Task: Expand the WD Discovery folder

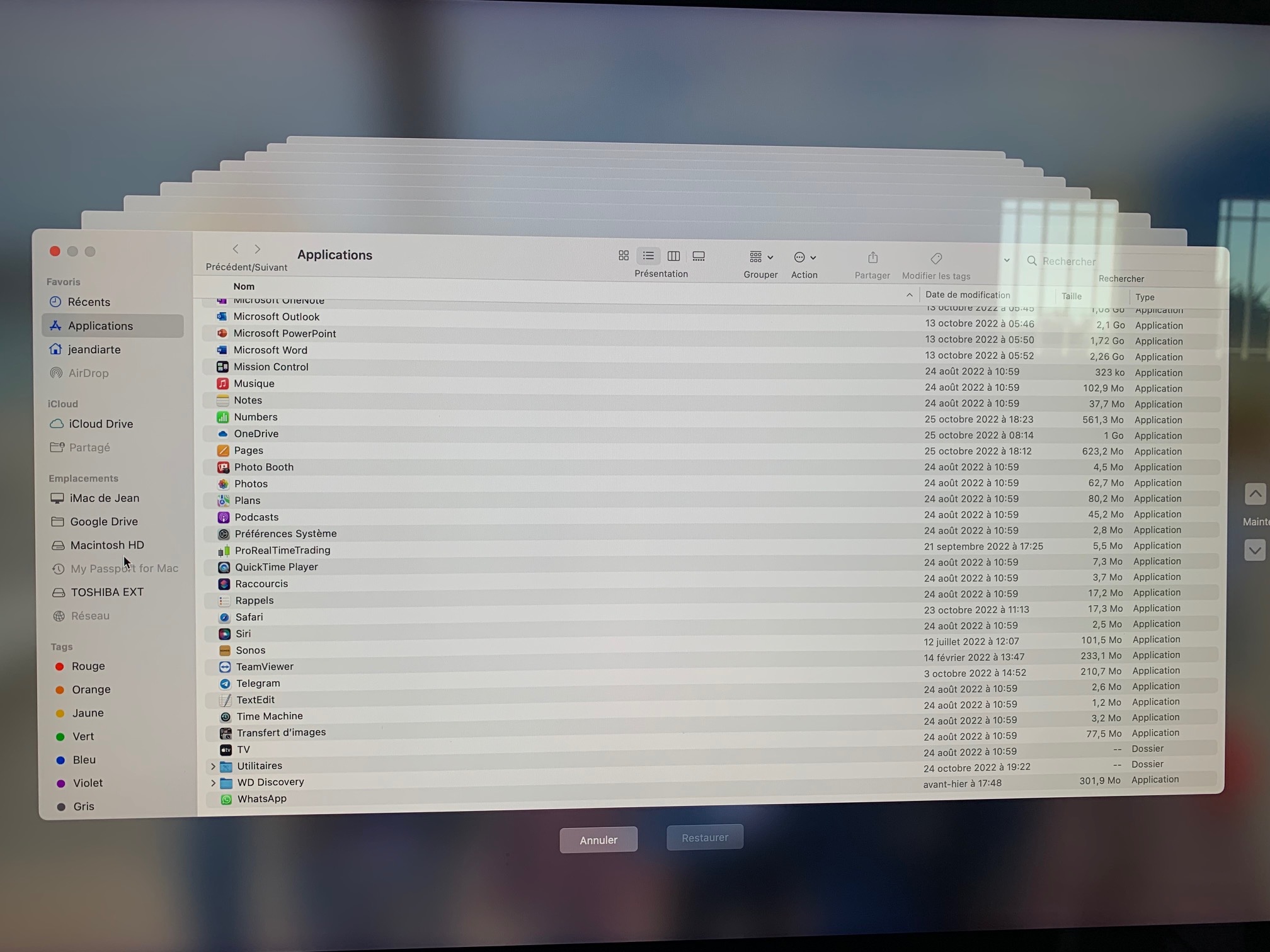Action: (213, 783)
